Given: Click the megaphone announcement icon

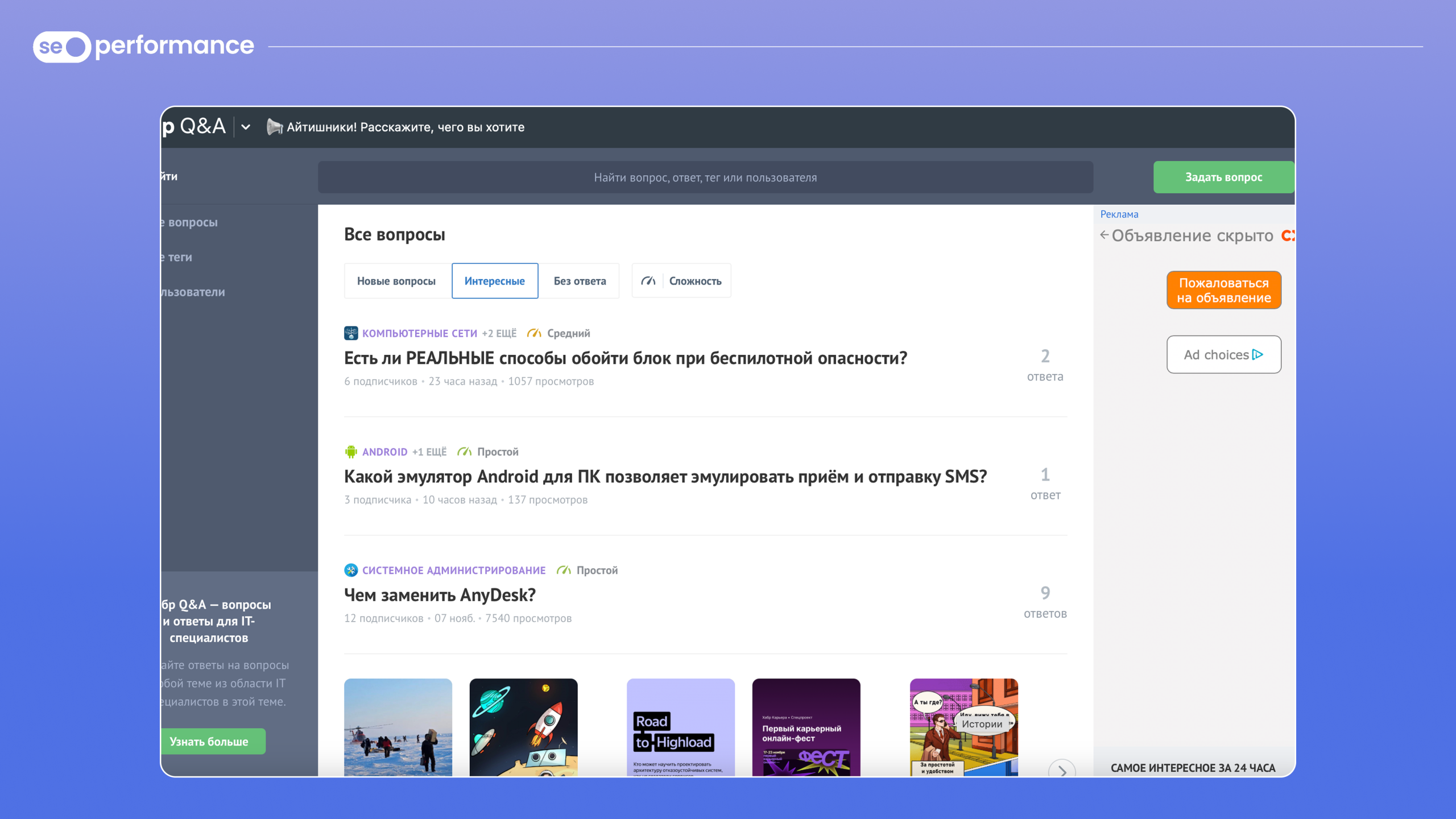Looking at the screenshot, I should pyautogui.click(x=274, y=127).
